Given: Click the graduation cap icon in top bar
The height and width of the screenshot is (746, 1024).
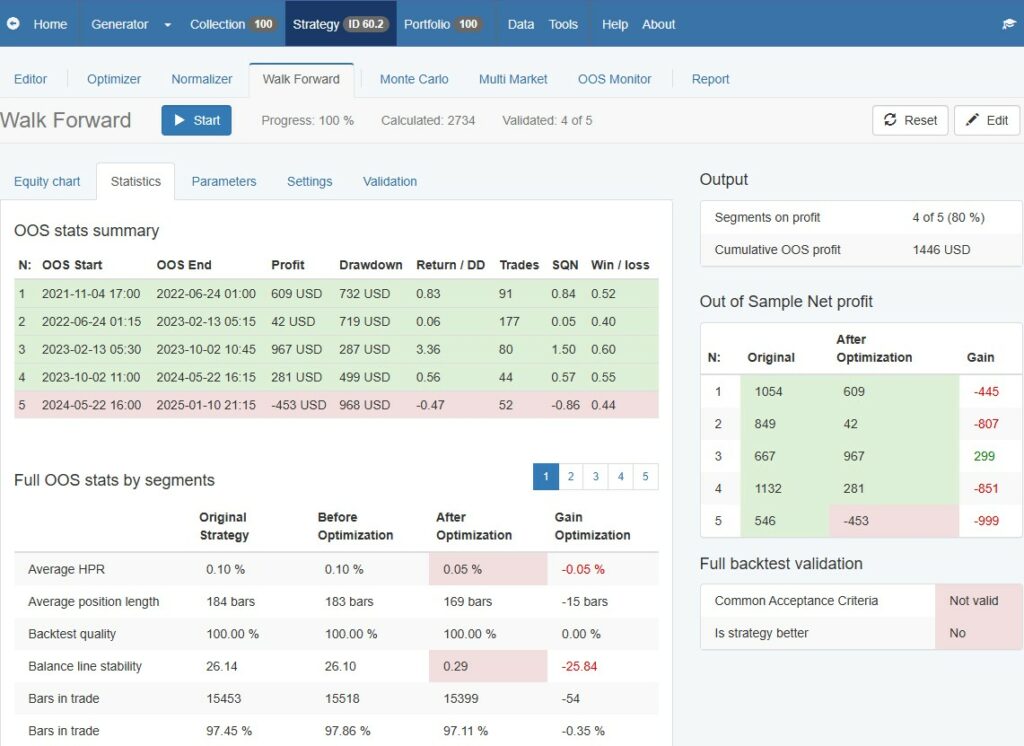Looking at the screenshot, I should (1009, 24).
